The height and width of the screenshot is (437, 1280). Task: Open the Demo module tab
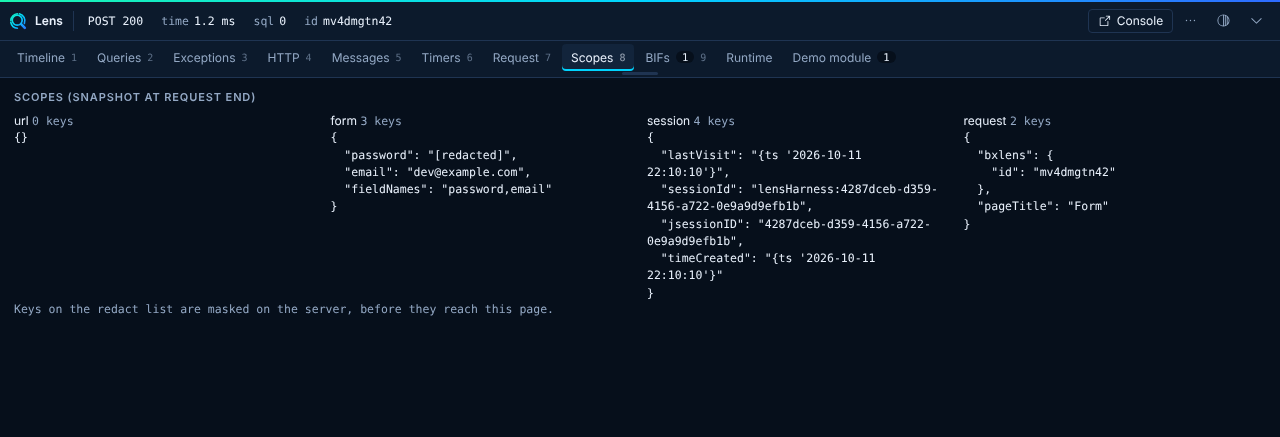point(842,58)
